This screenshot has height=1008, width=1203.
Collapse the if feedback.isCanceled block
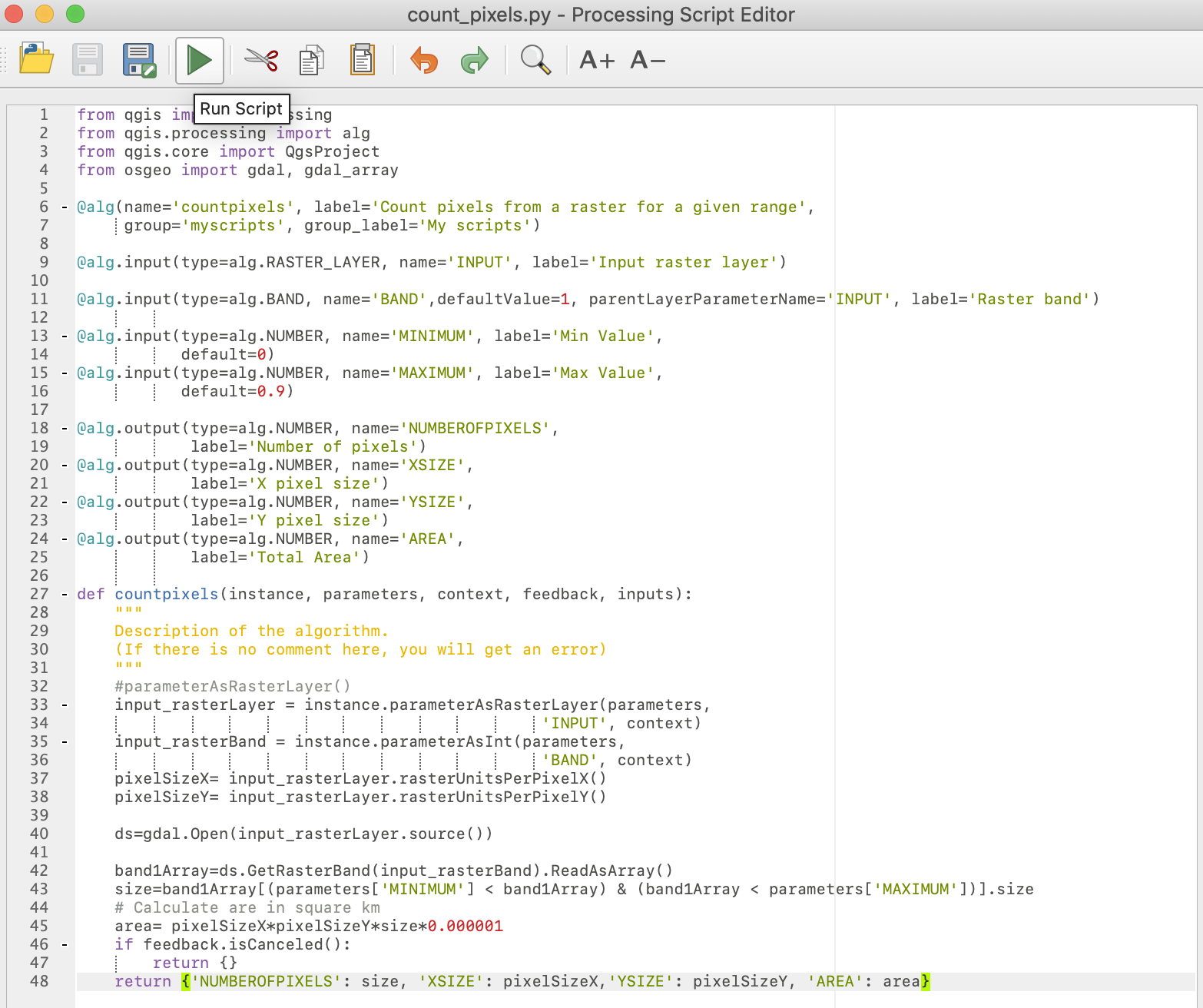[x=63, y=944]
